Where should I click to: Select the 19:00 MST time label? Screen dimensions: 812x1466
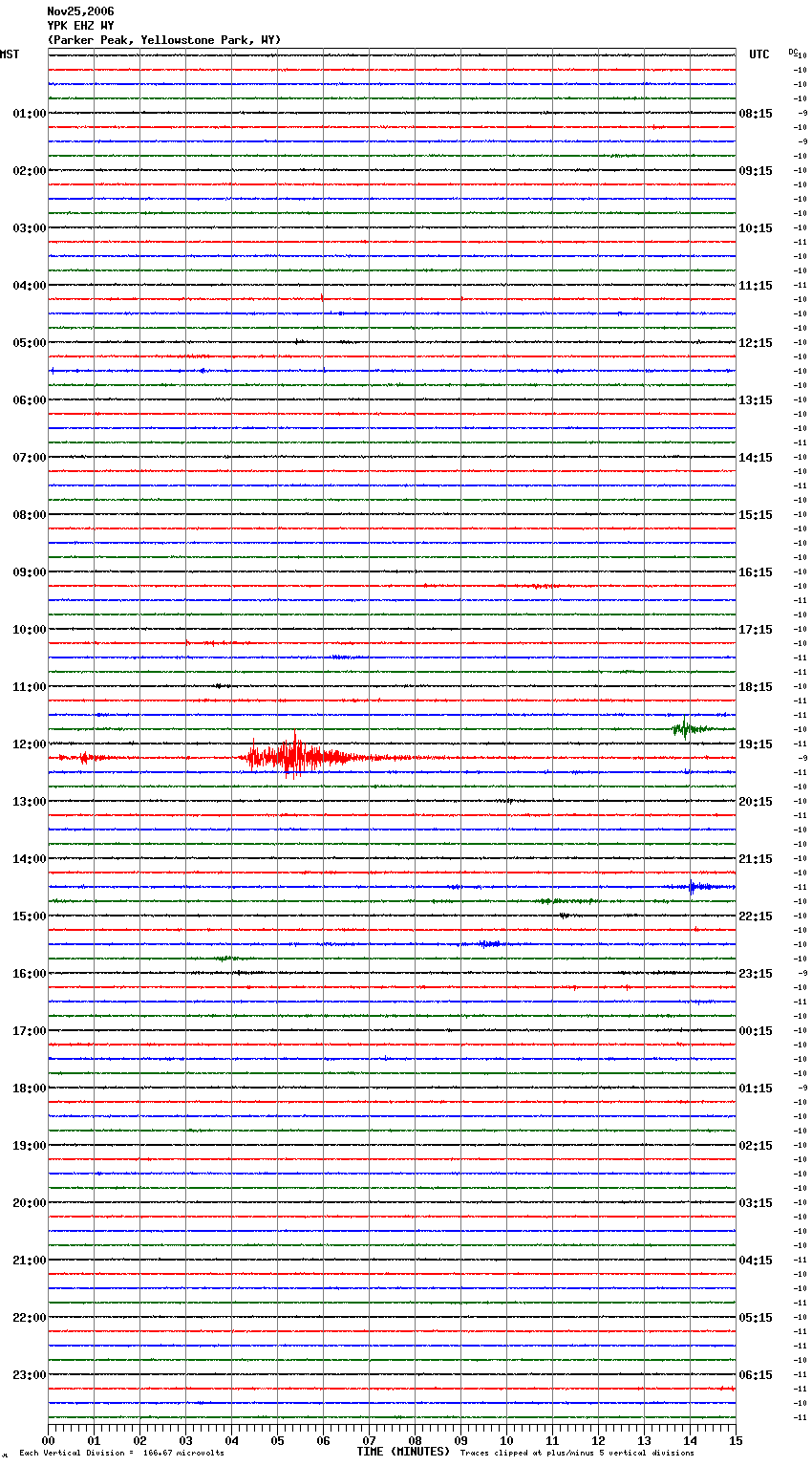29,1146
